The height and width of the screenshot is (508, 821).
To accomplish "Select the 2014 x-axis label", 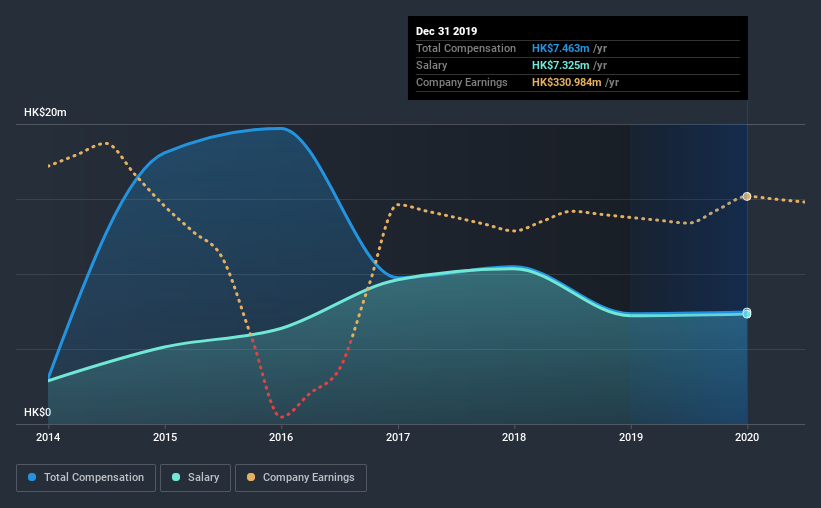I will click(x=48, y=437).
